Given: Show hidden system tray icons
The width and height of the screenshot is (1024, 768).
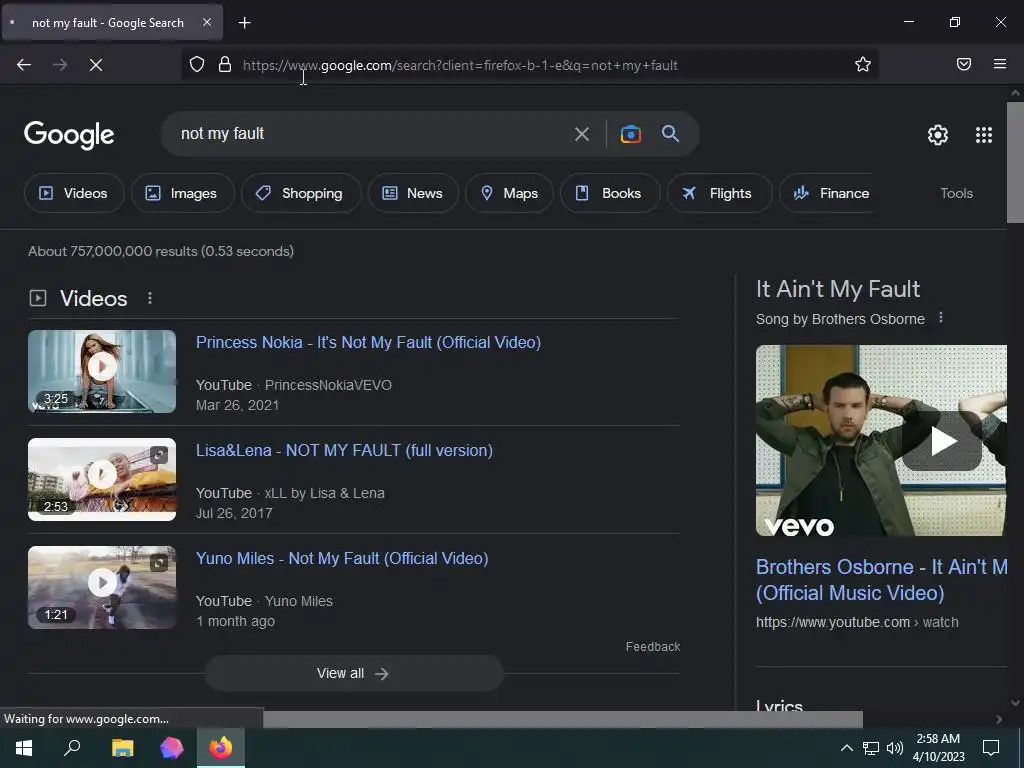Looking at the screenshot, I should pyautogui.click(x=846, y=748).
